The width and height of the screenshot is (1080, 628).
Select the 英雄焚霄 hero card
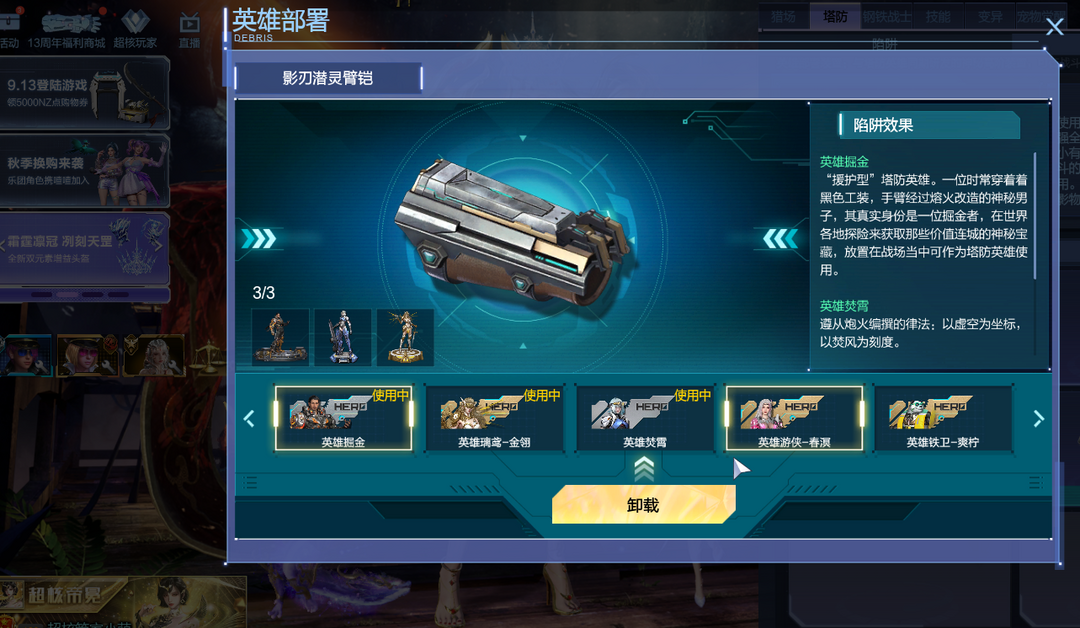click(x=645, y=418)
